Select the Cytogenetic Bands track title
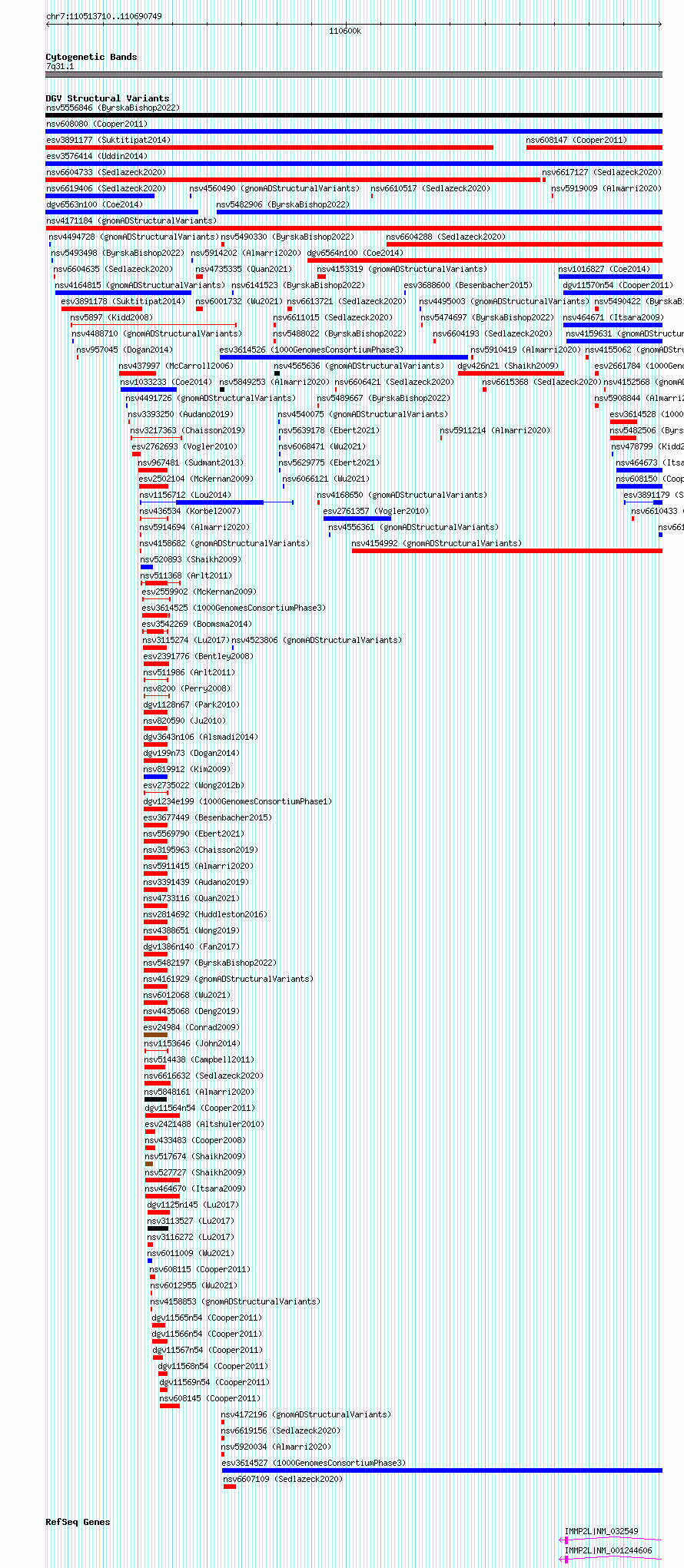This screenshot has height=1568, width=684. pyautogui.click(x=91, y=57)
